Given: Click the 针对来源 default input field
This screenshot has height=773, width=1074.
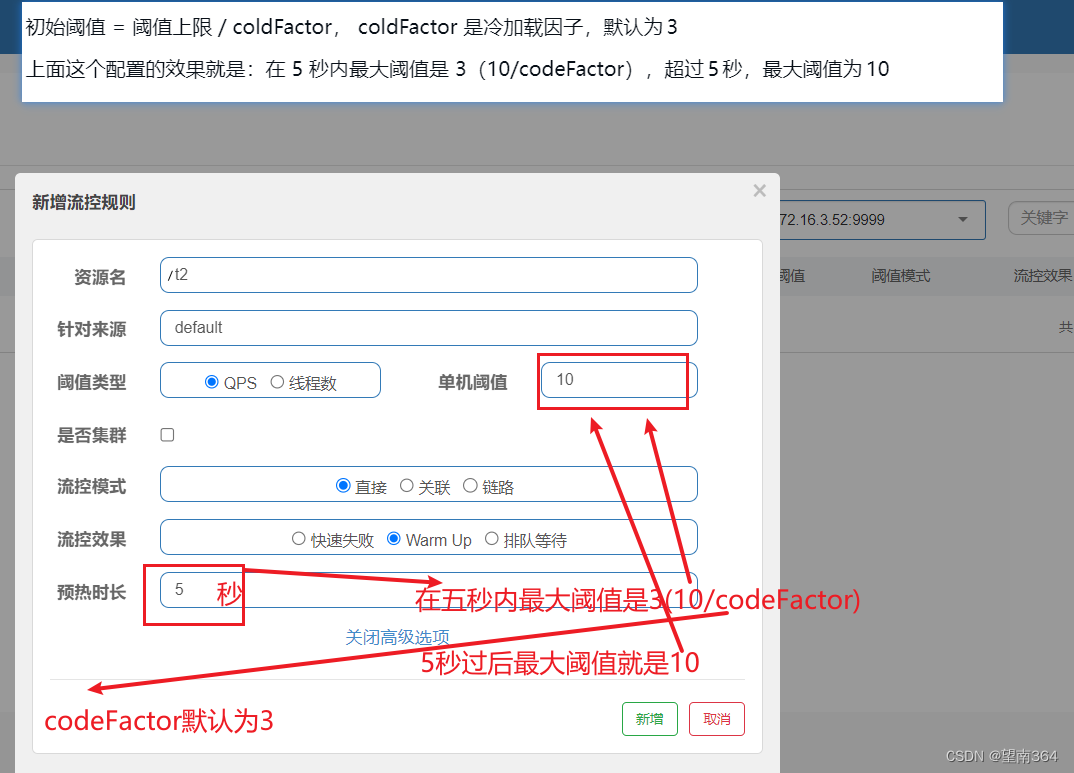Looking at the screenshot, I should pos(428,327).
